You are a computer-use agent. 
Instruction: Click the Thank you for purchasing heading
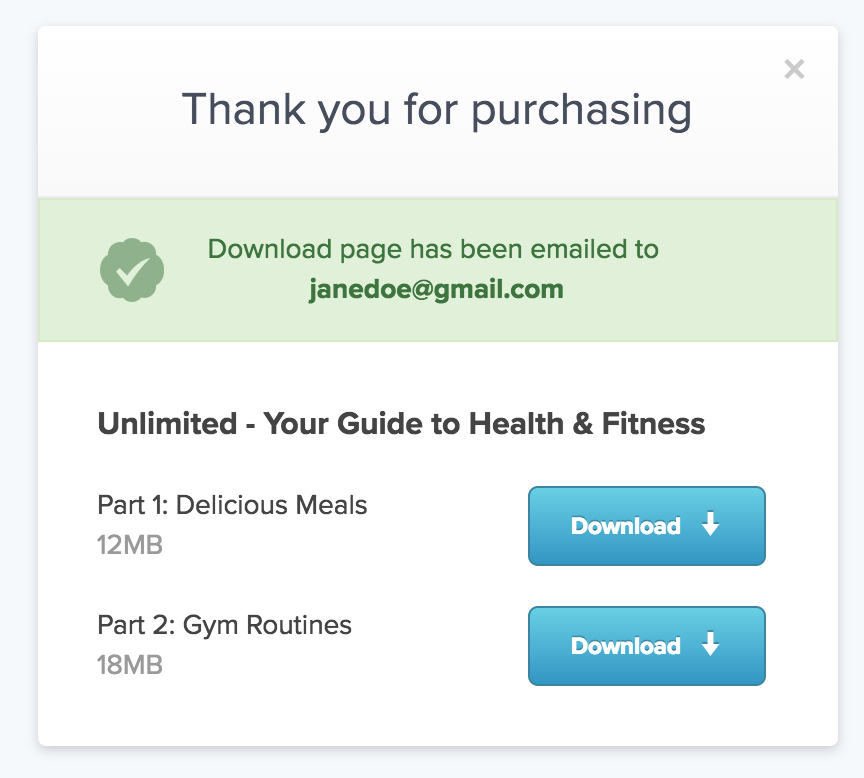click(x=436, y=111)
